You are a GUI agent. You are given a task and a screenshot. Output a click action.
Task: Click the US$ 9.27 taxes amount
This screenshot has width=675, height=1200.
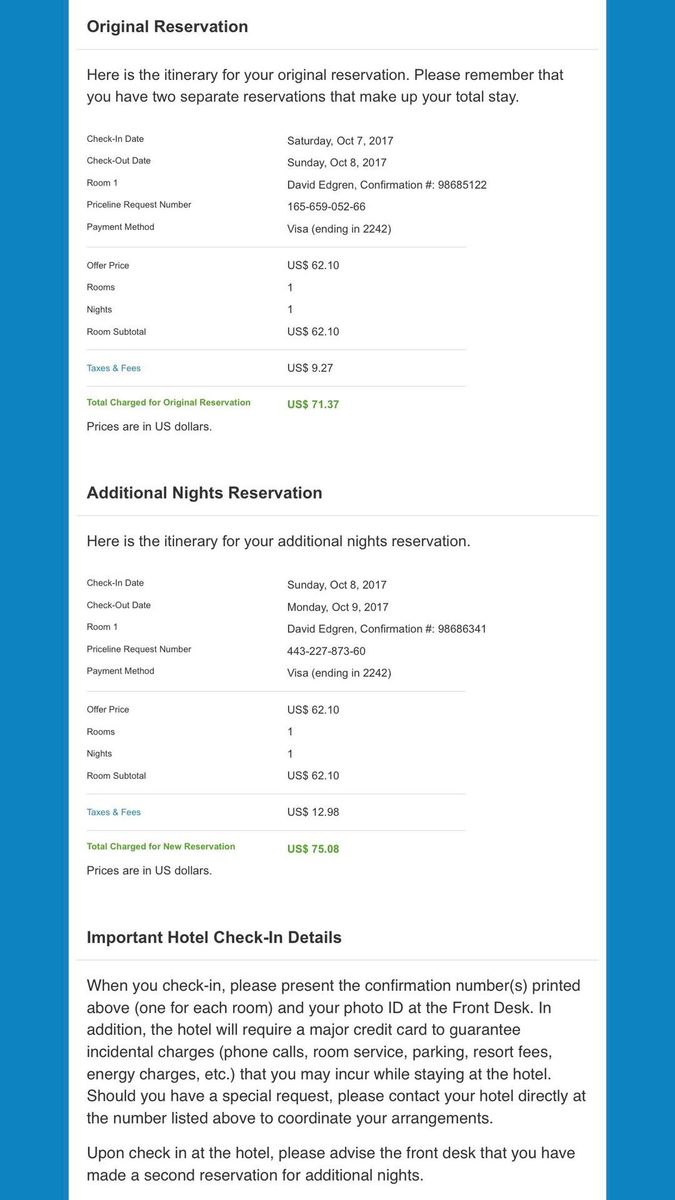310,368
